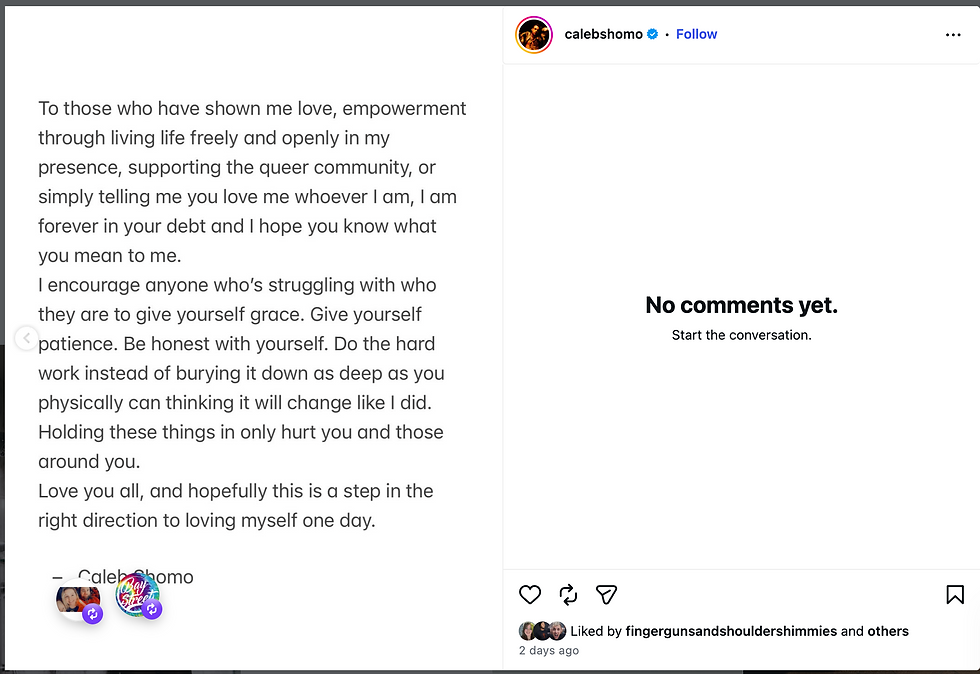Open the three-dot more options menu
Screen dimensions: 980x674
point(952,35)
